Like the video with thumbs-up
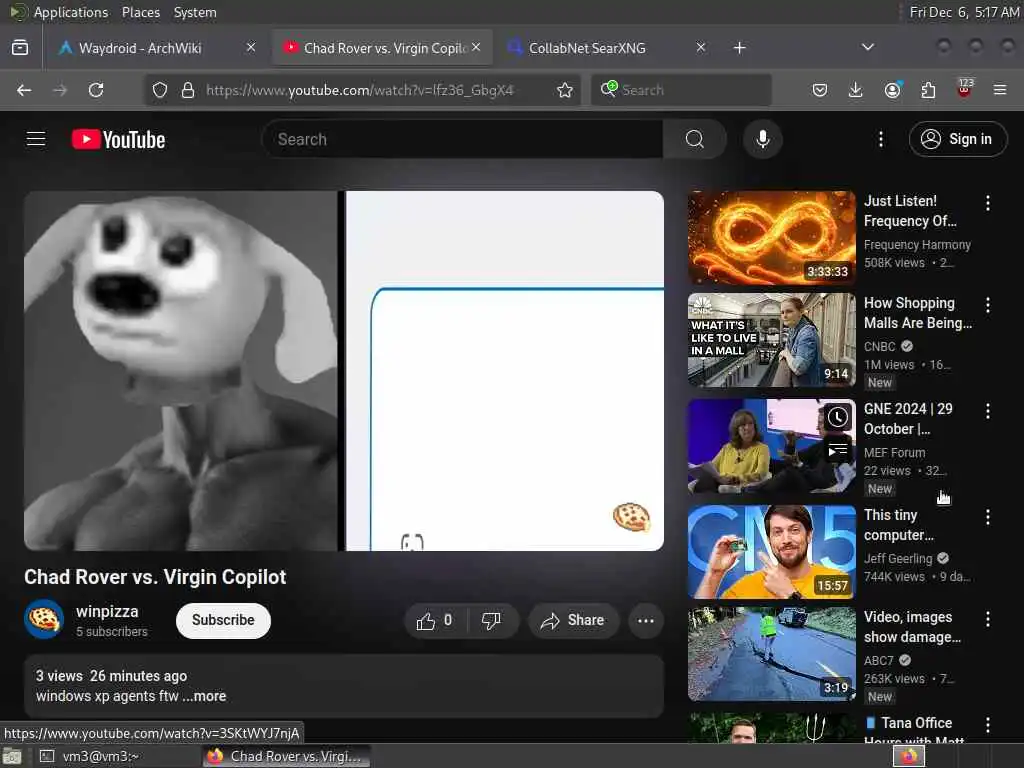 [435, 620]
